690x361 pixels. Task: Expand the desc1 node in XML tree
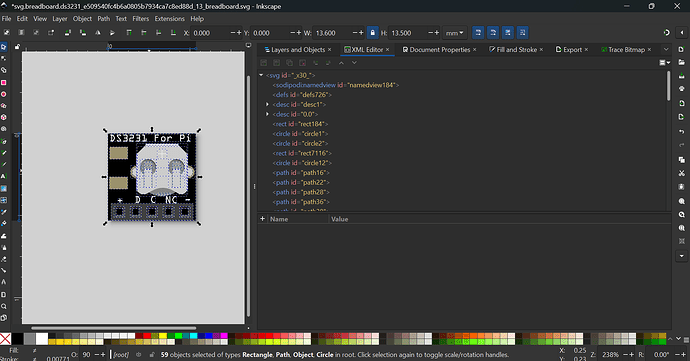267,104
